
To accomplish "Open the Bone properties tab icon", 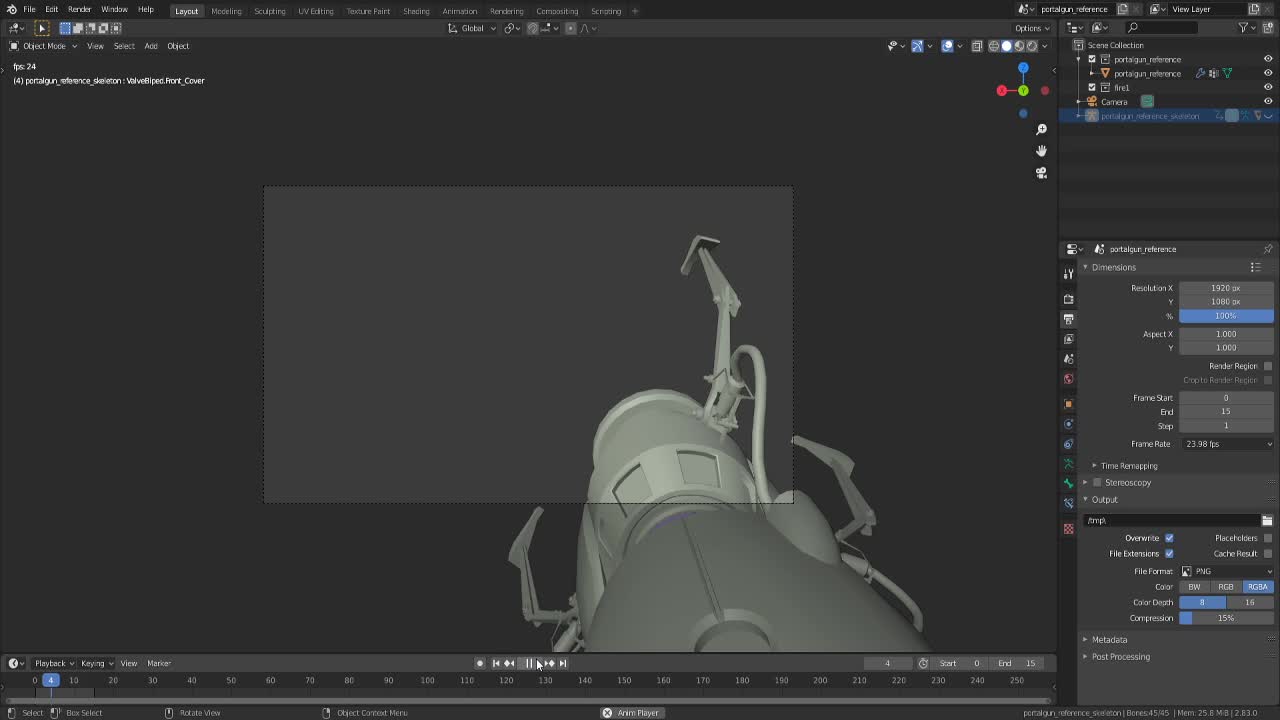I will tap(1068, 484).
